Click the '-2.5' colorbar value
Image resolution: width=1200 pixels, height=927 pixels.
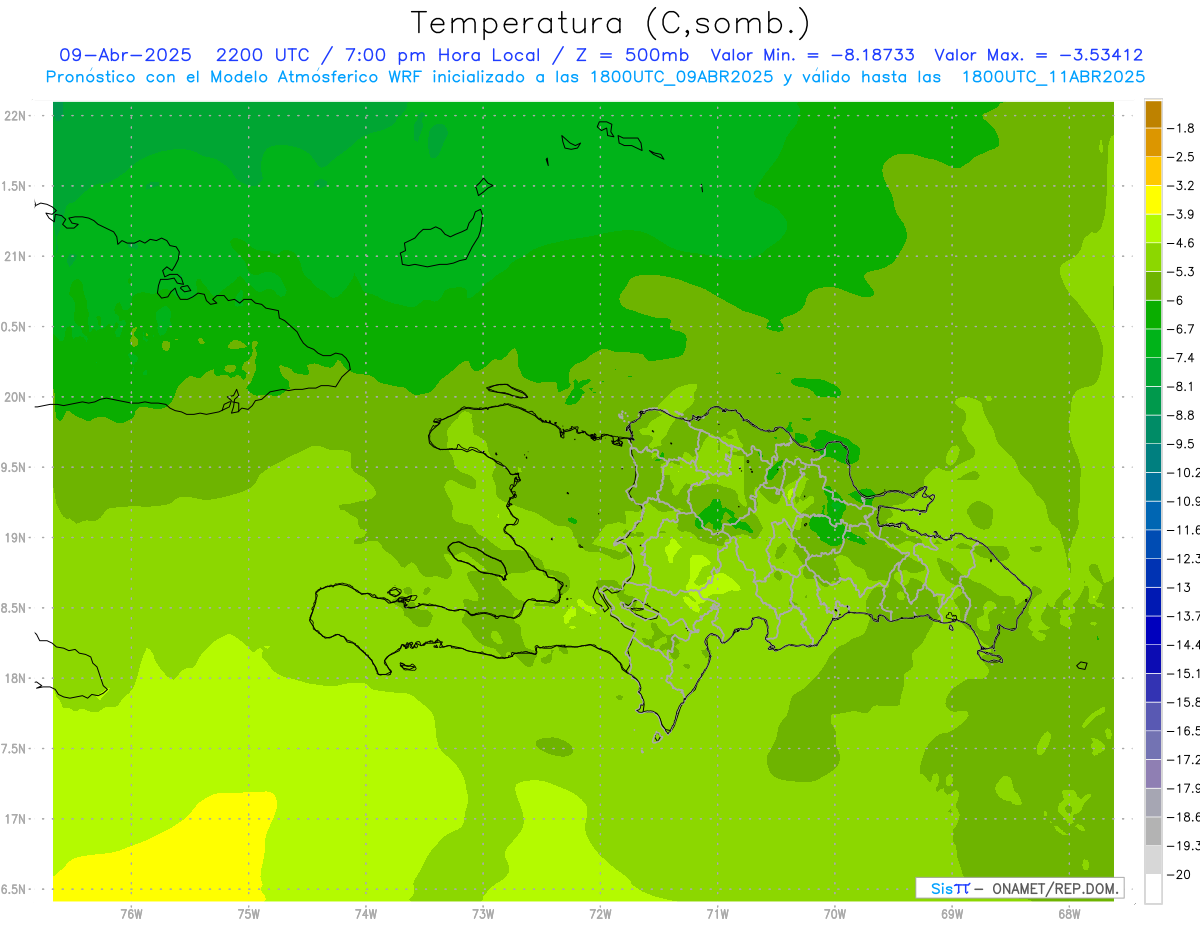pyautogui.click(x=1181, y=157)
